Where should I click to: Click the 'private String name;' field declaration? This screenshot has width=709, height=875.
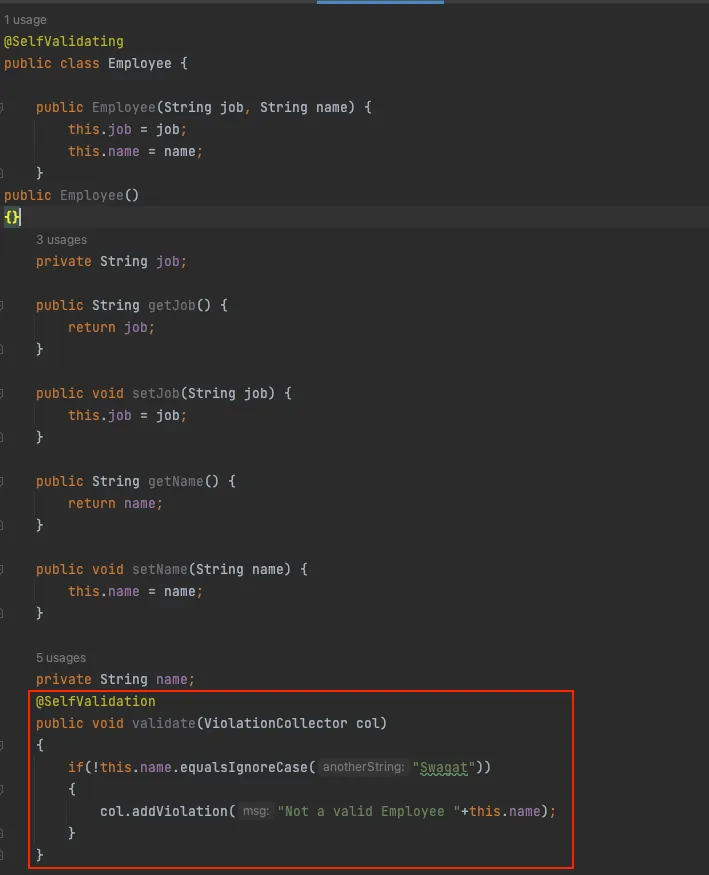115,679
